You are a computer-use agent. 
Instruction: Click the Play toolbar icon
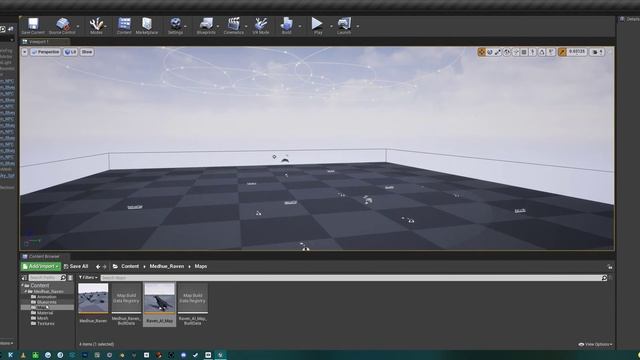(x=318, y=26)
